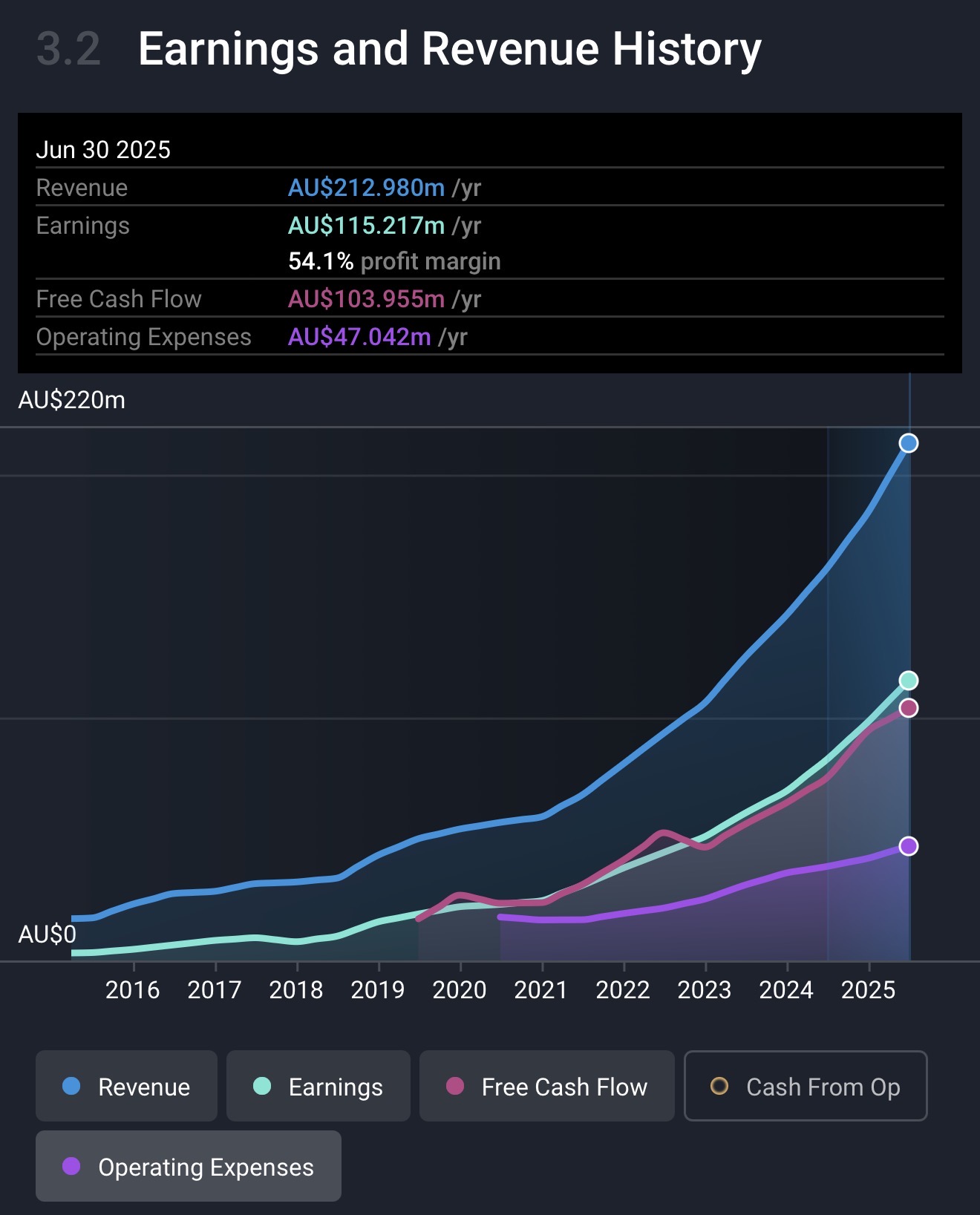Toggle the Earnings series legend button
Image resolution: width=980 pixels, height=1215 pixels.
318,1087
